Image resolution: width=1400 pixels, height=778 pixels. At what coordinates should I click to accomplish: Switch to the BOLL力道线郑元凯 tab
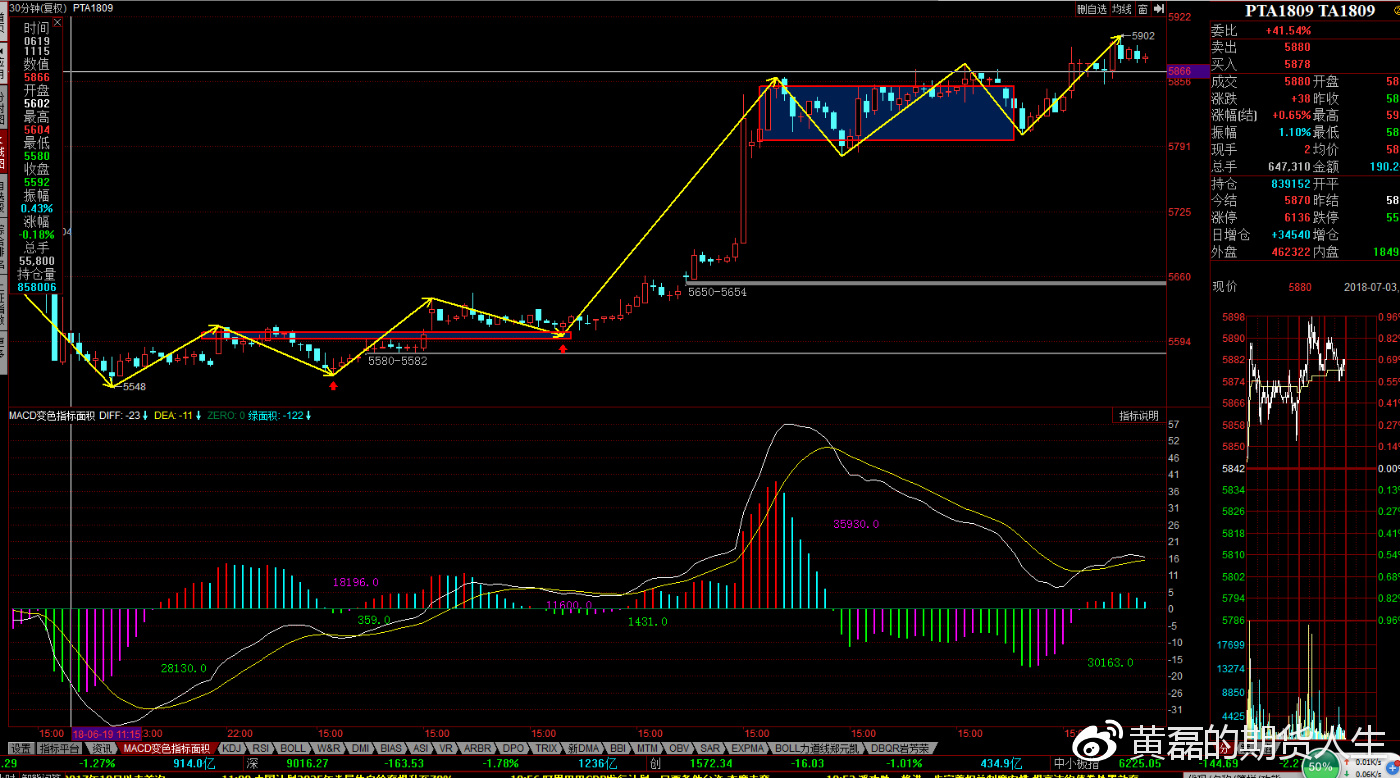(818, 748)
